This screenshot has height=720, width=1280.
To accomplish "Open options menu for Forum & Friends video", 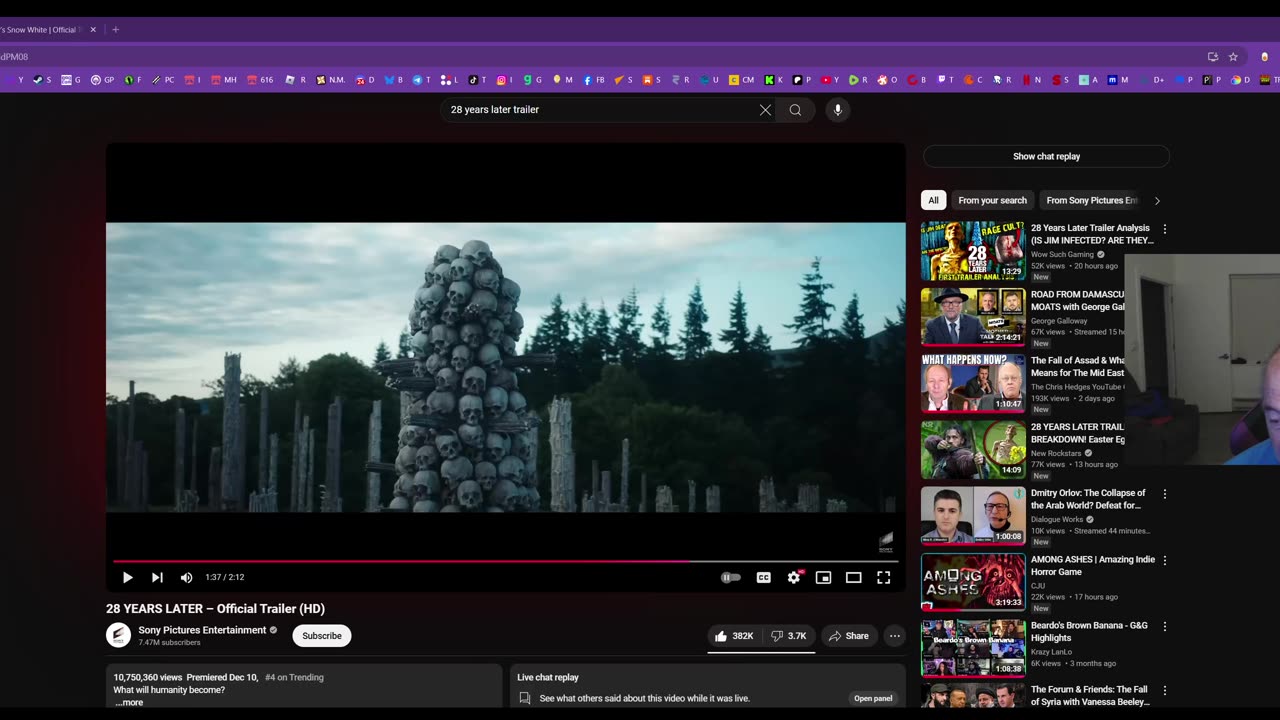I will click(1164, 690).
